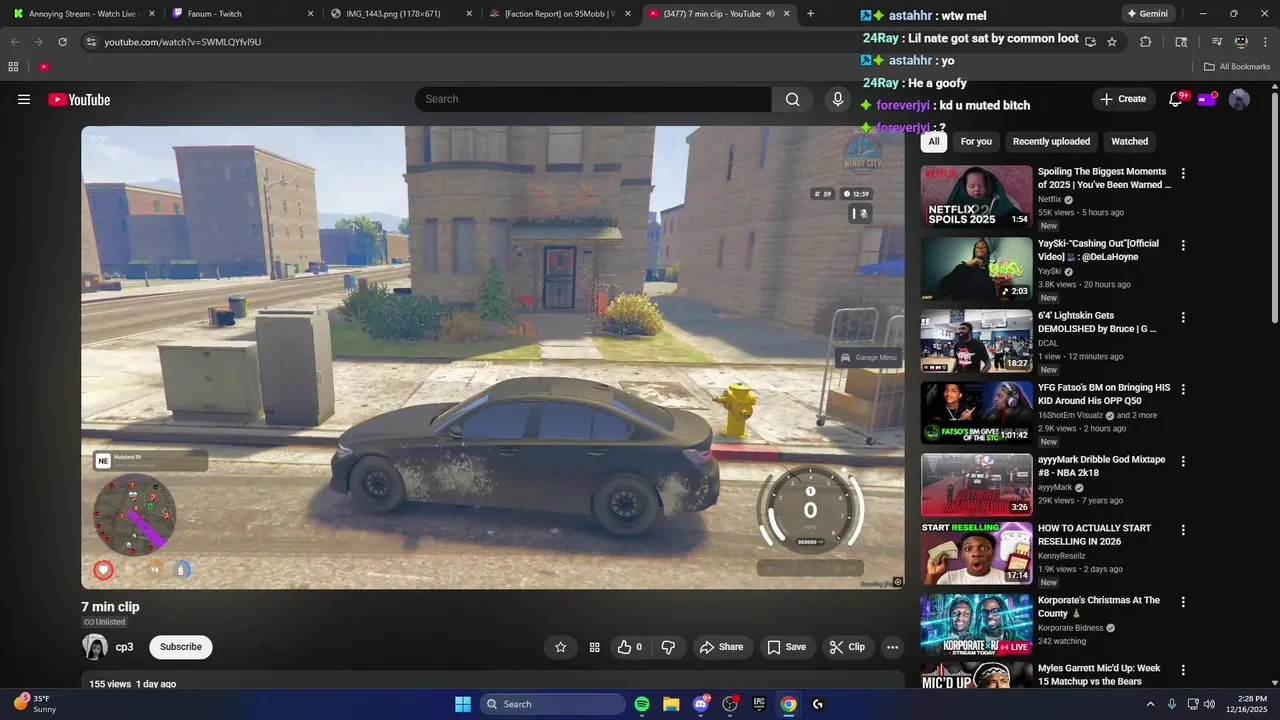Open the Gemini button in Chrome

pyautogui.click(x=1147, y=14)
